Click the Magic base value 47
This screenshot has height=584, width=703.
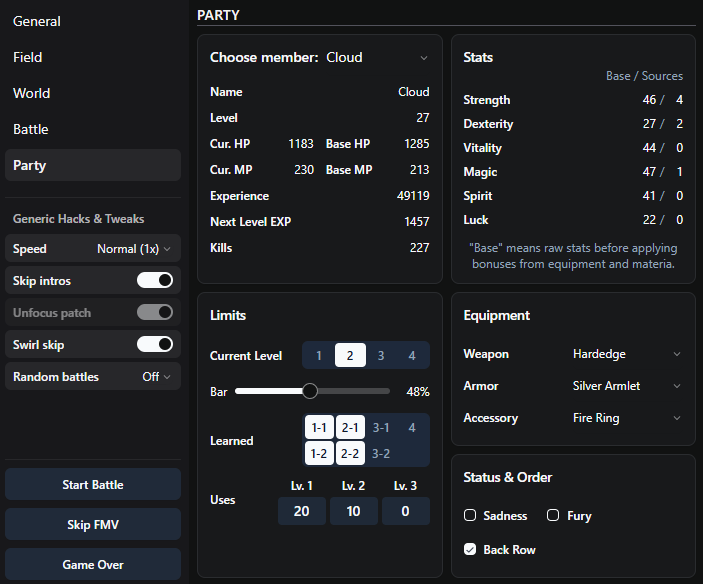pyautogui.click(x=649, y=172)
